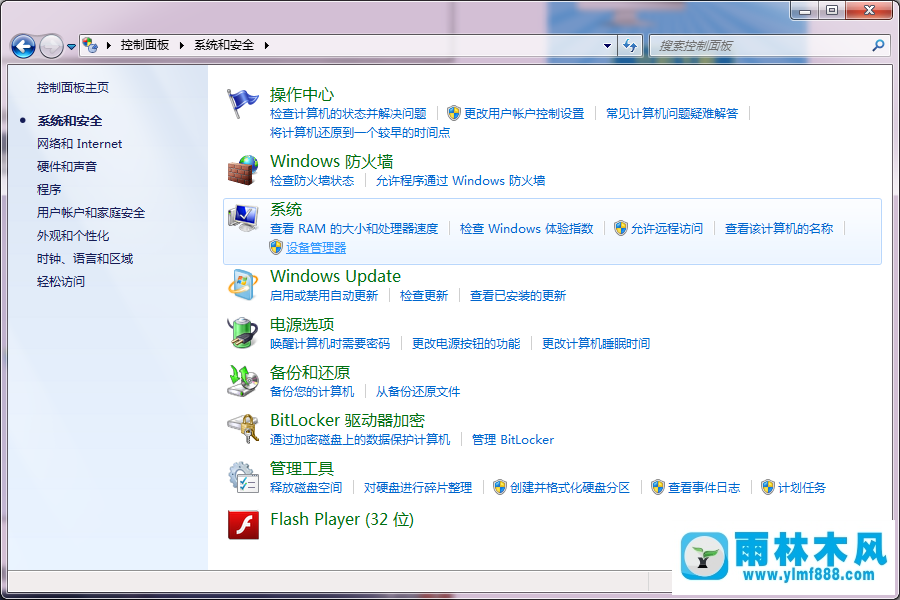Open recent pages dropdown next to forward arrow
The width and height of the screenshot is (900, 600).
(71, 47)
